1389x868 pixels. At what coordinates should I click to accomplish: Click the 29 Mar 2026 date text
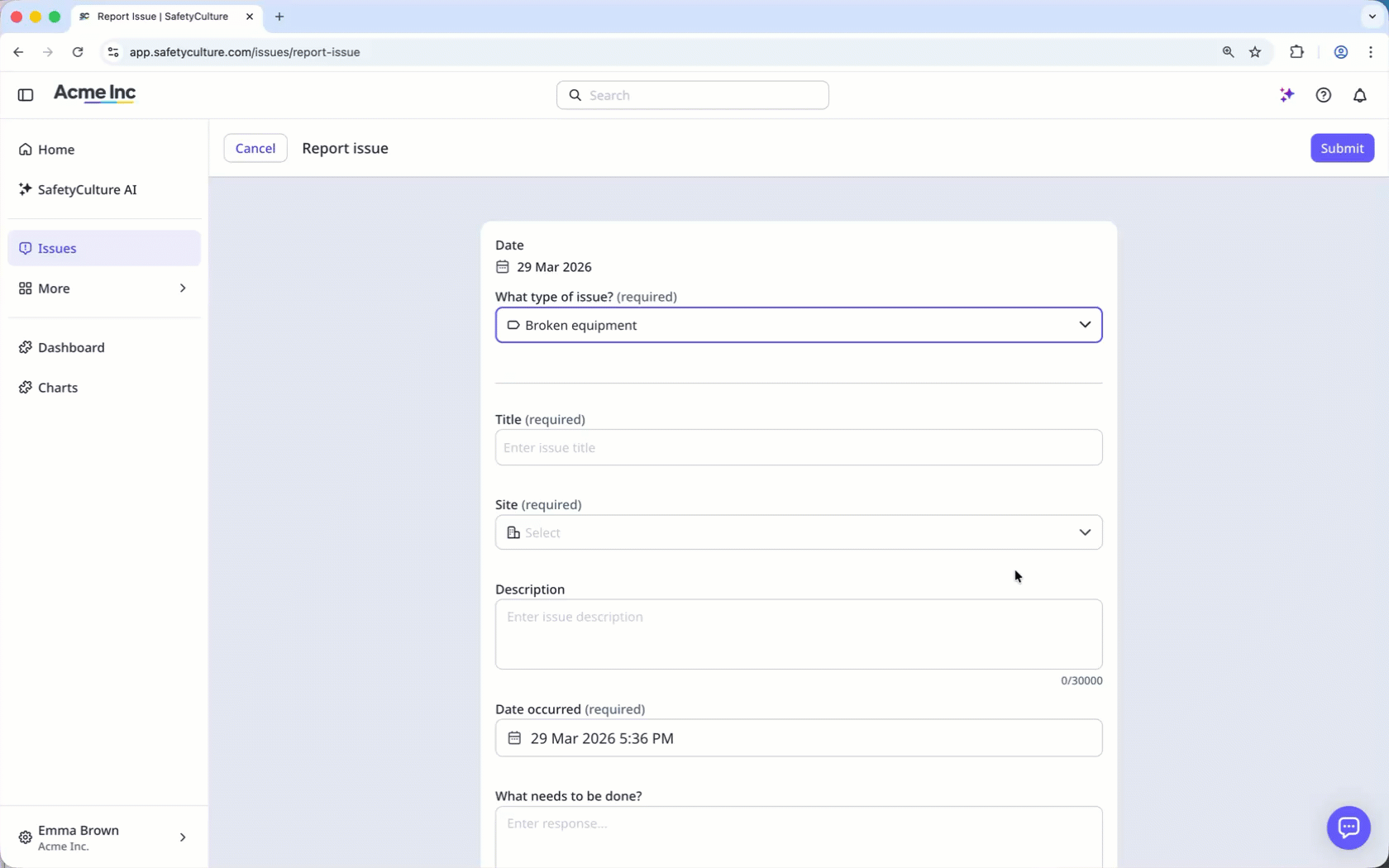coord(554,267)
